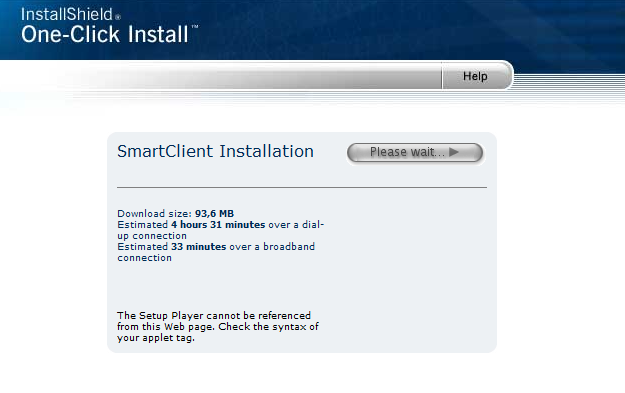Click the InstallShield One-Click Install logo
625x393 pixels.
click(x=110, y=26)
